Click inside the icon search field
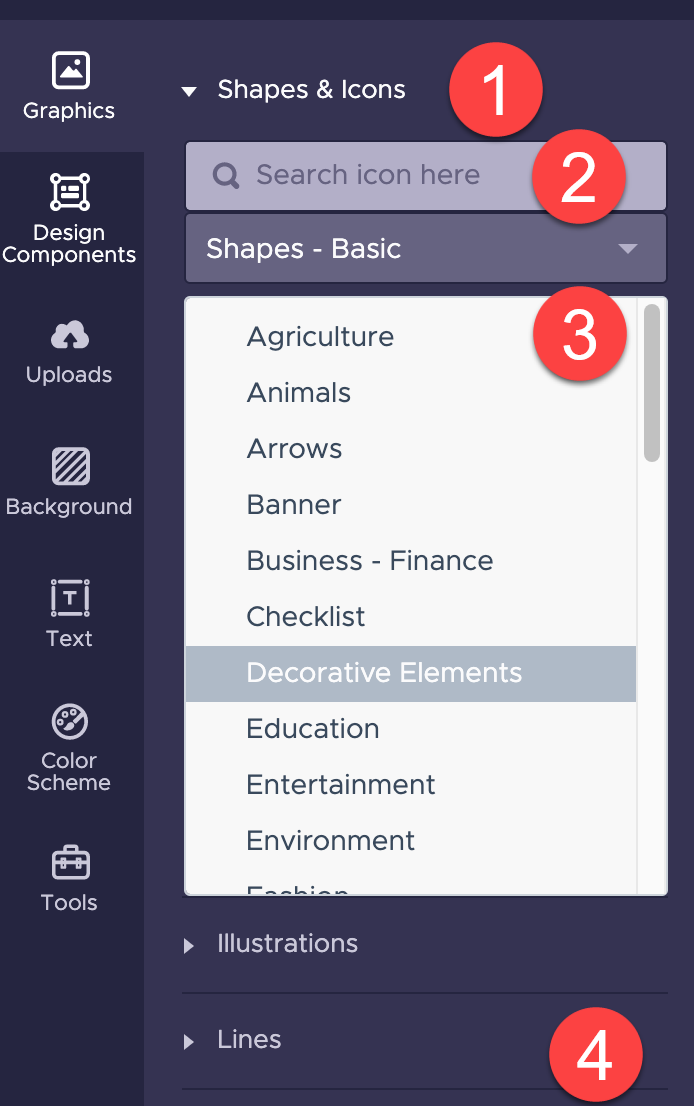Screen dimensions: 694x1106 [x=400, y=175]
